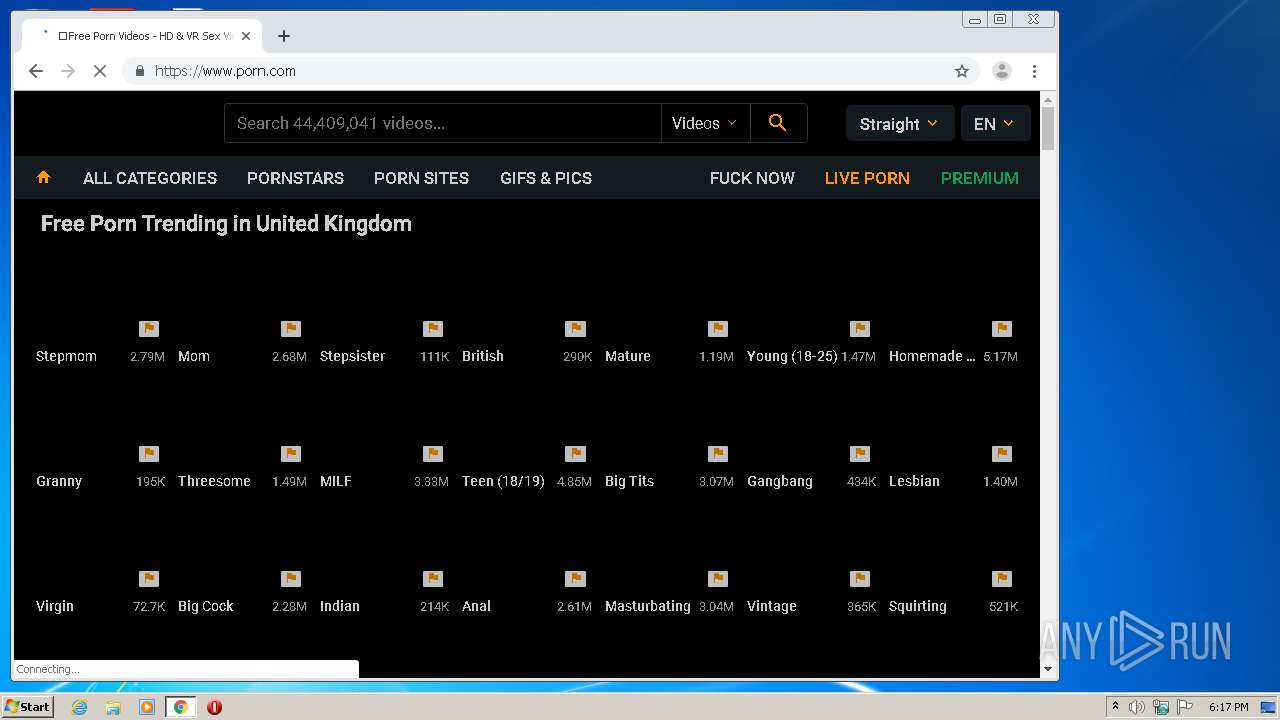Click the 290K count next to British
This screenshot has width=1280, height=720.
click(x=578, y=357)
